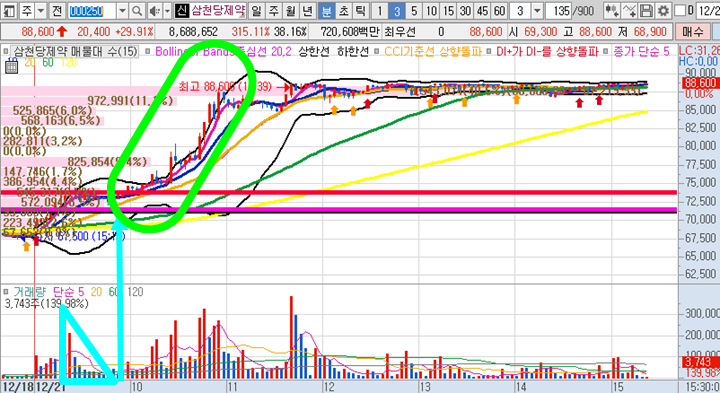The height and width of the screenshot is (393, 720).
Task: Click the 525,865(6.0%) volume profile bar label
Action: coord(52,111)
